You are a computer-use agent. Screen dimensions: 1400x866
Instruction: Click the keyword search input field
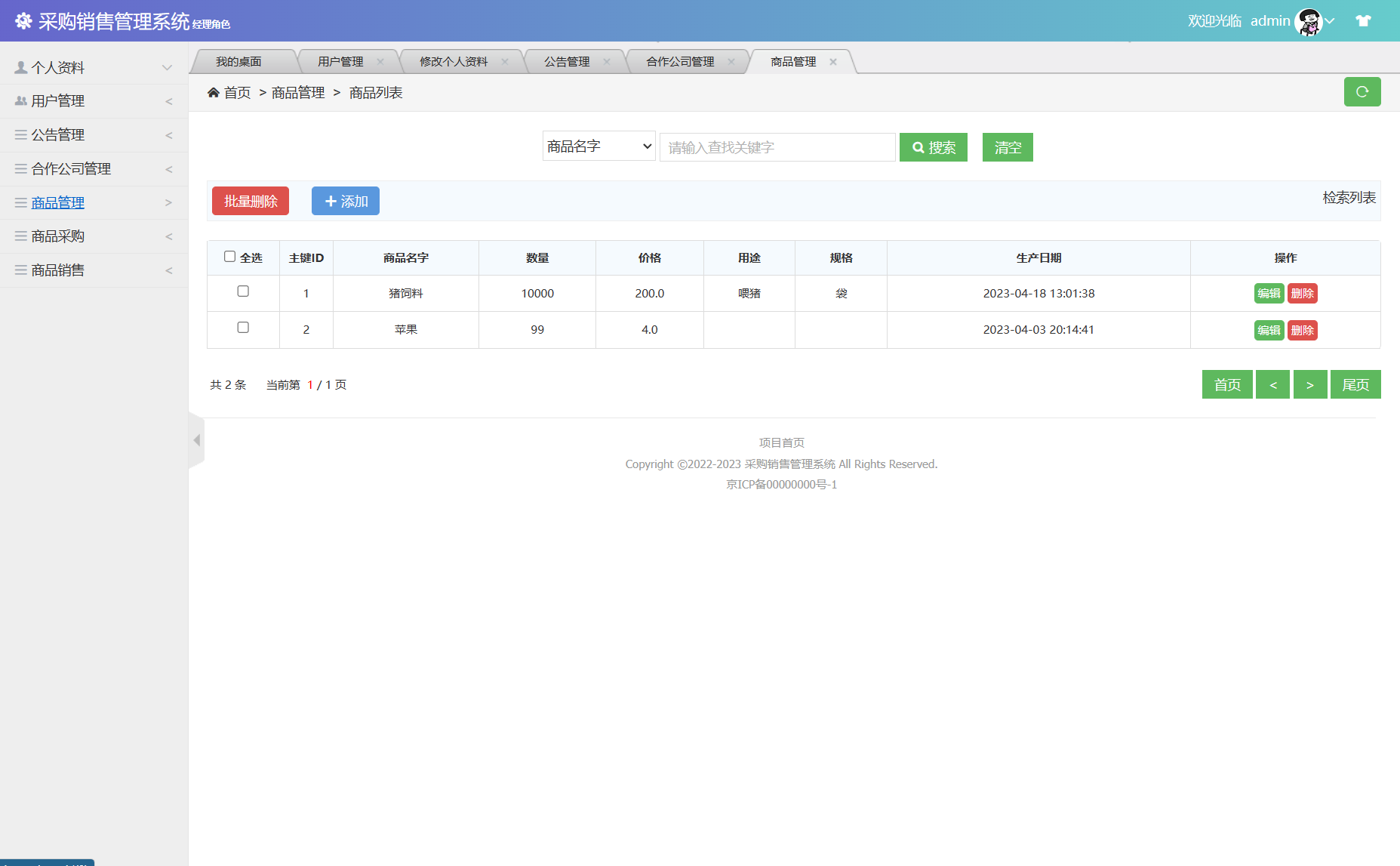coord(777,146)
